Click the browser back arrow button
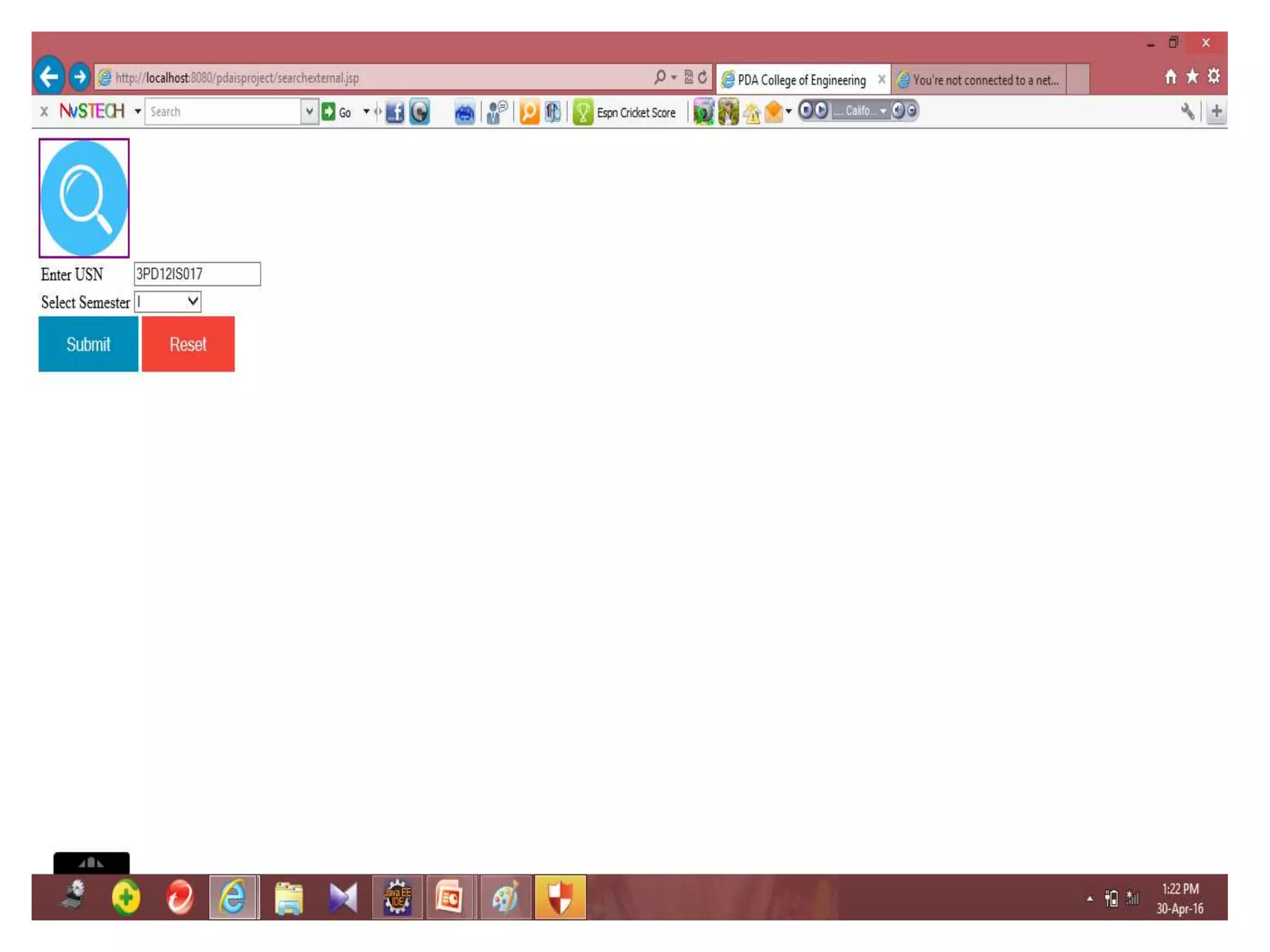The width and height of the screenshot is (1270, 952). coord(48,77)
